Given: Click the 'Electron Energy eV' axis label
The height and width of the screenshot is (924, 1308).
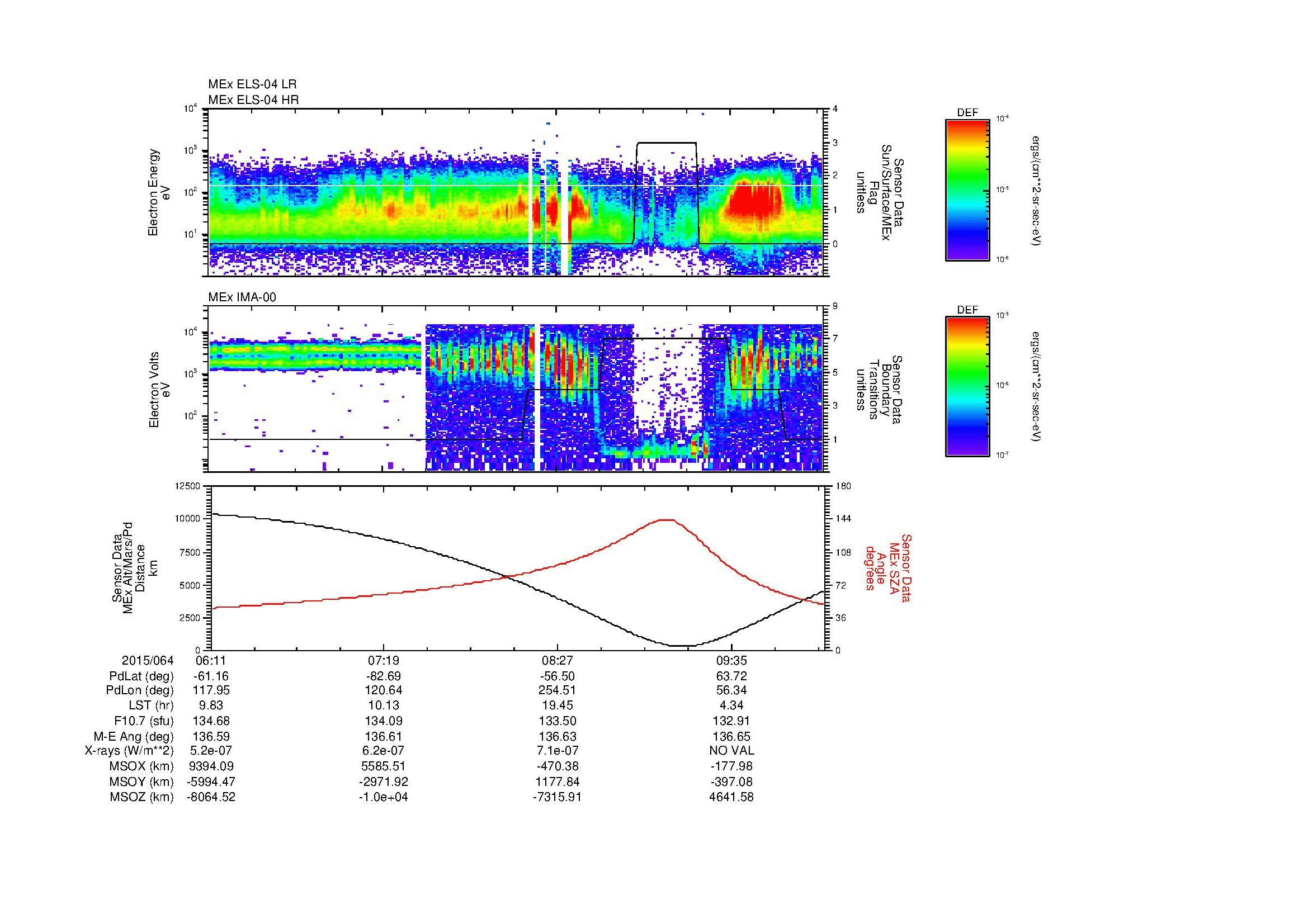Looking at the screenshot, I should point(159,192).
